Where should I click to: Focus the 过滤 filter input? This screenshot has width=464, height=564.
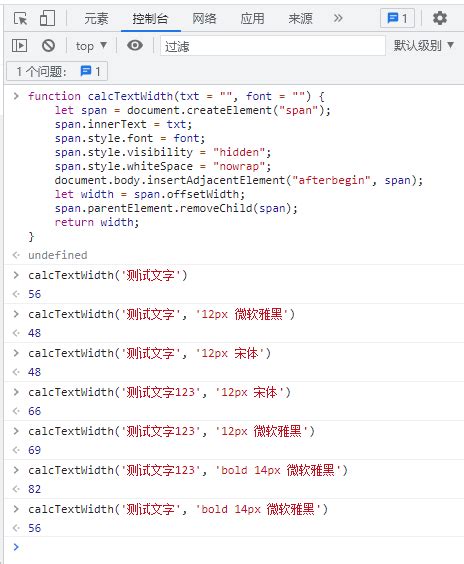[x=273, y=46]
